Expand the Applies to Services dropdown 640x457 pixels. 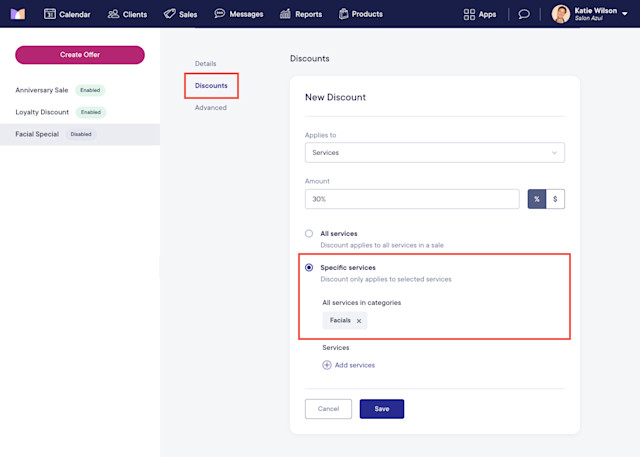point(435,153)
